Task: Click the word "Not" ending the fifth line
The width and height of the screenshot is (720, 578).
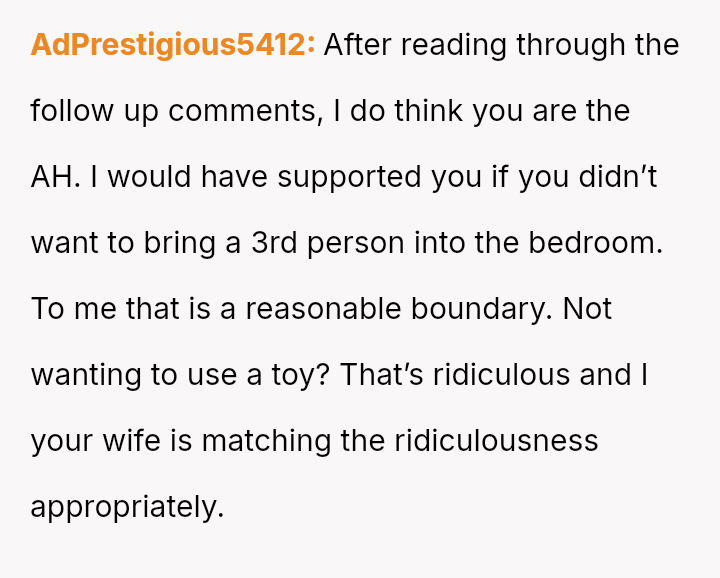Action: click(587, 309)
